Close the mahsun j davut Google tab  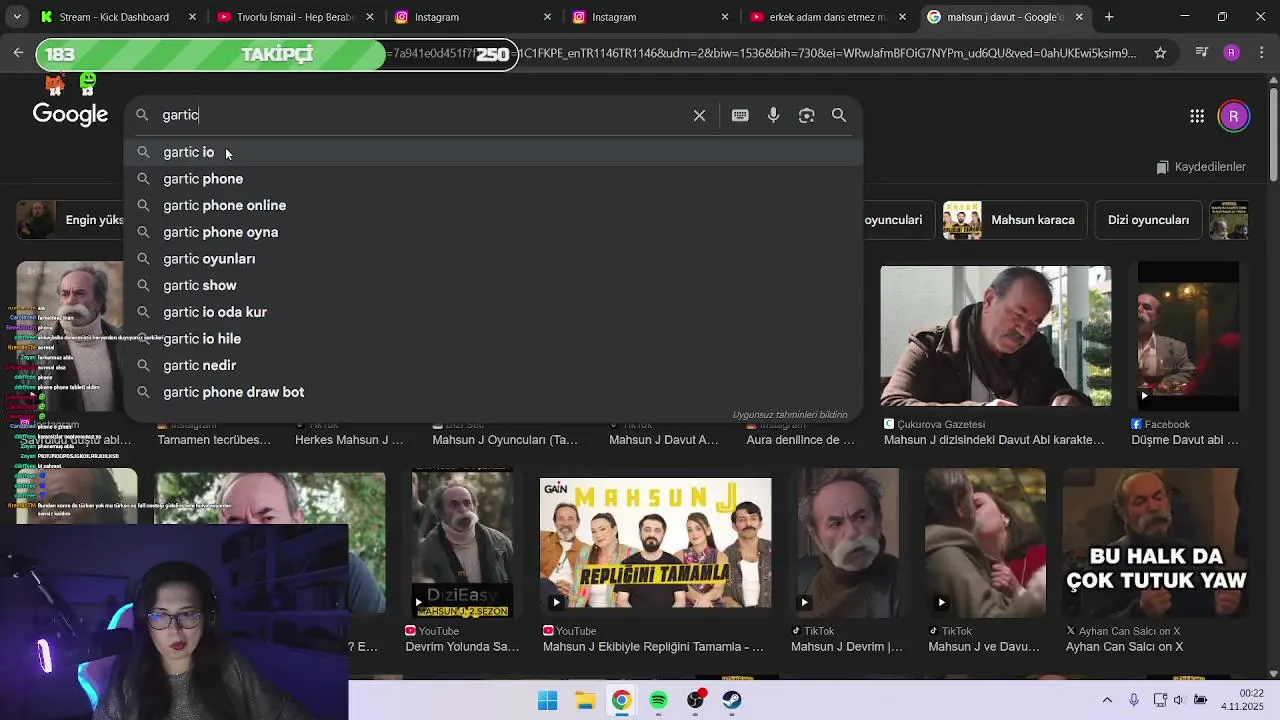1078,17
